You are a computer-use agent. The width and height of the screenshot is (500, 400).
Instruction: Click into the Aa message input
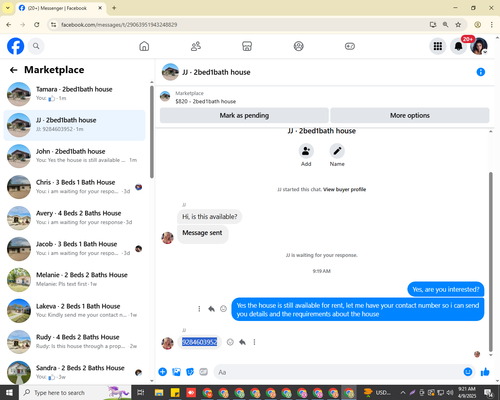337,372
